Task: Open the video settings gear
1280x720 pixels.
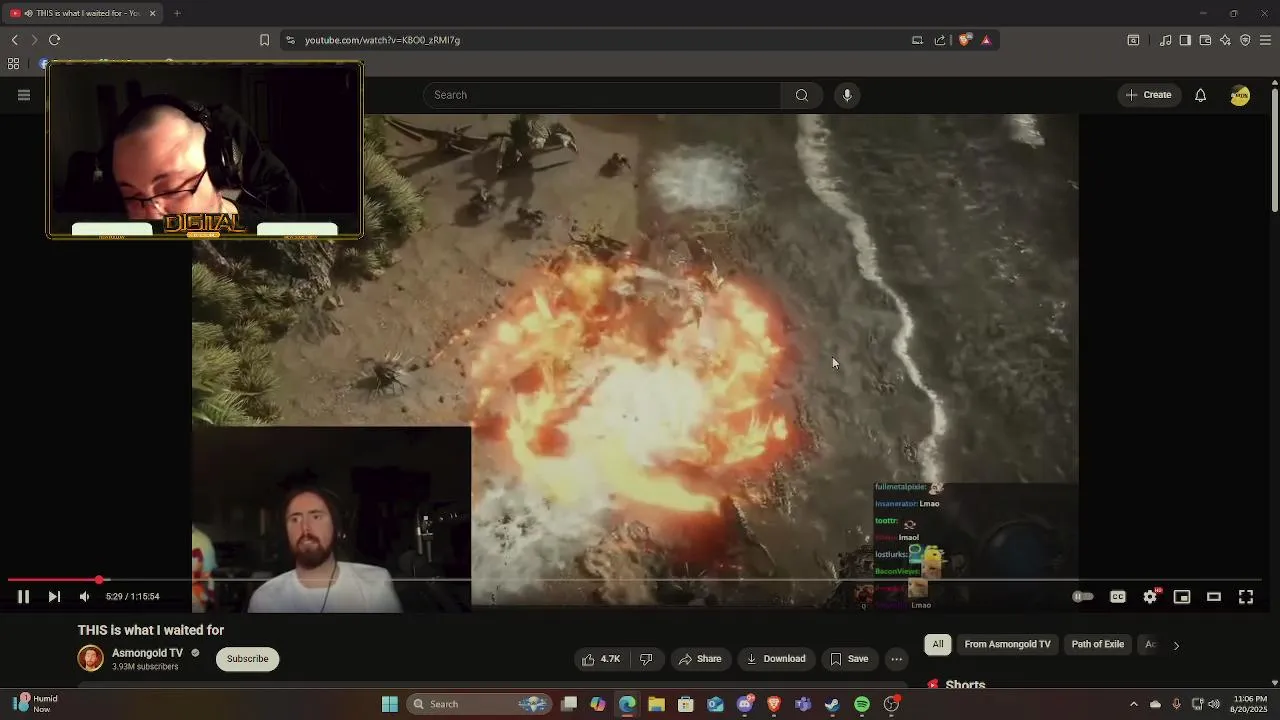Action: click(1150, 597)
